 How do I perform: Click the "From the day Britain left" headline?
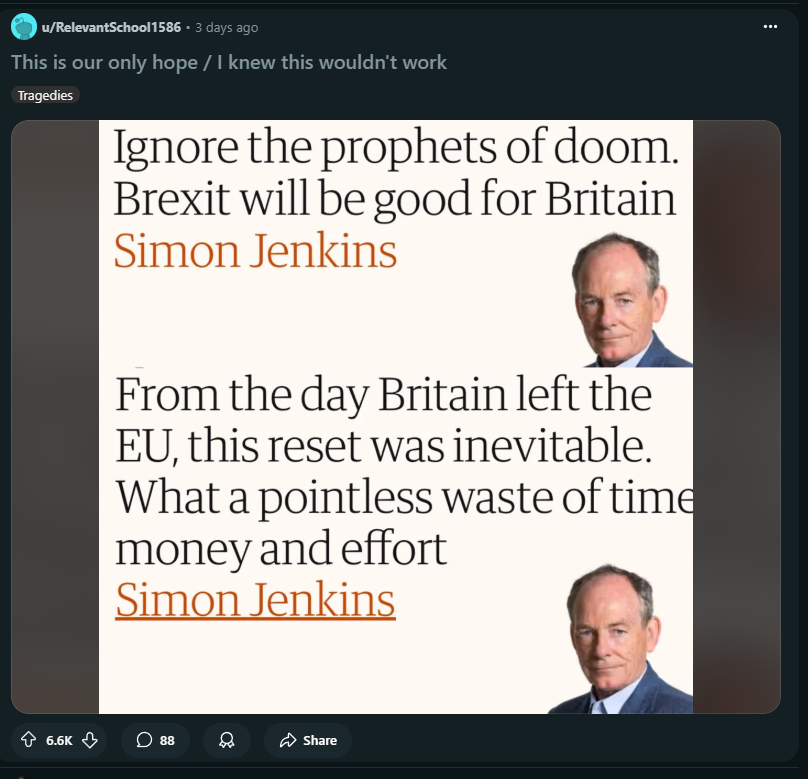point(383,396)
